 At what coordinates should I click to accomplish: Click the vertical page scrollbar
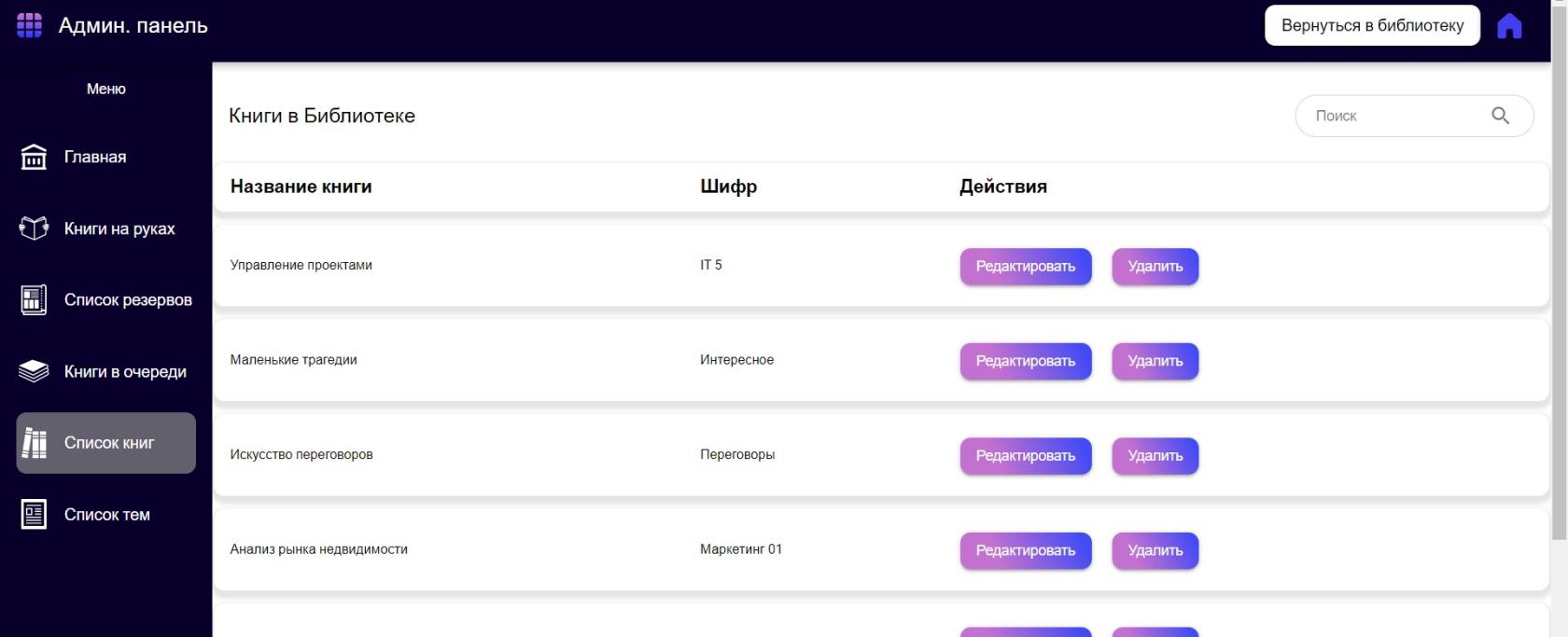1559,280
